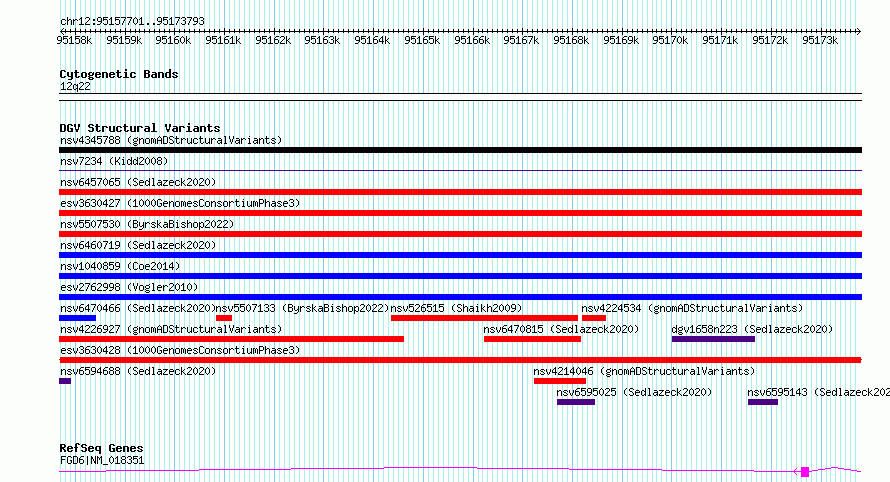Open nsv4214046 gnomAD variant label
This screenshot has height=482, width=890.
click(644, 371)
